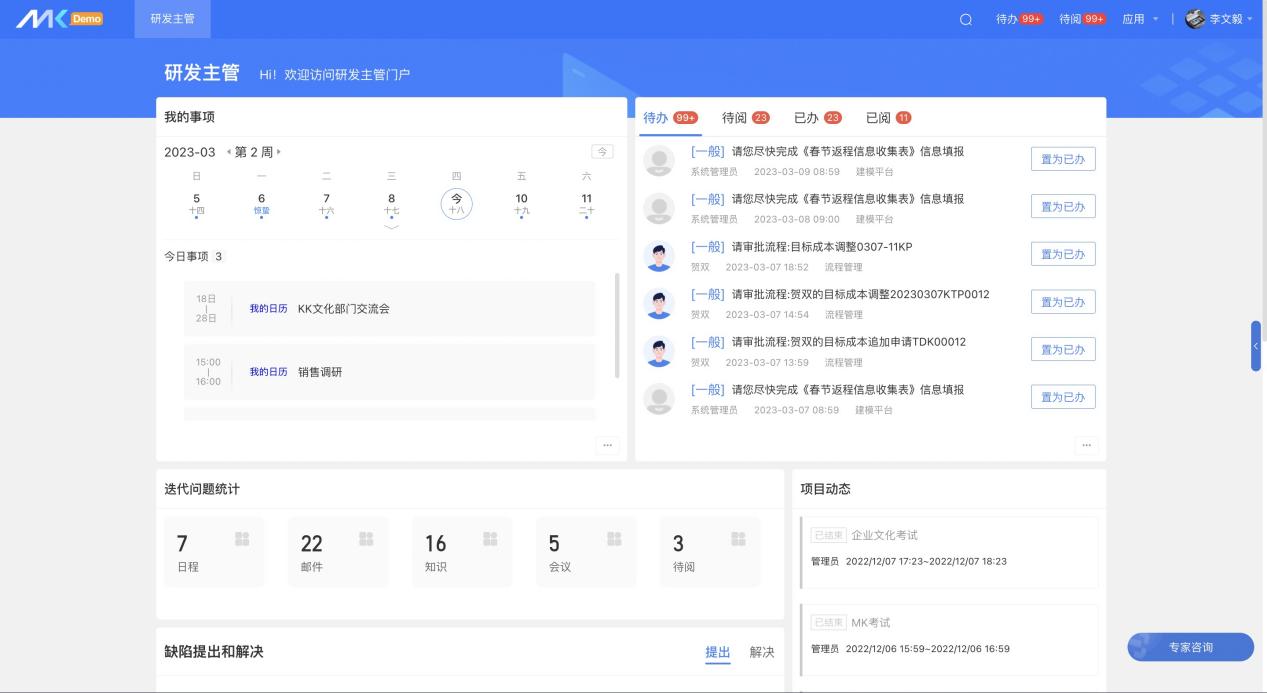Click the ellipsis icon below the to-do list

click(1086, 445)
